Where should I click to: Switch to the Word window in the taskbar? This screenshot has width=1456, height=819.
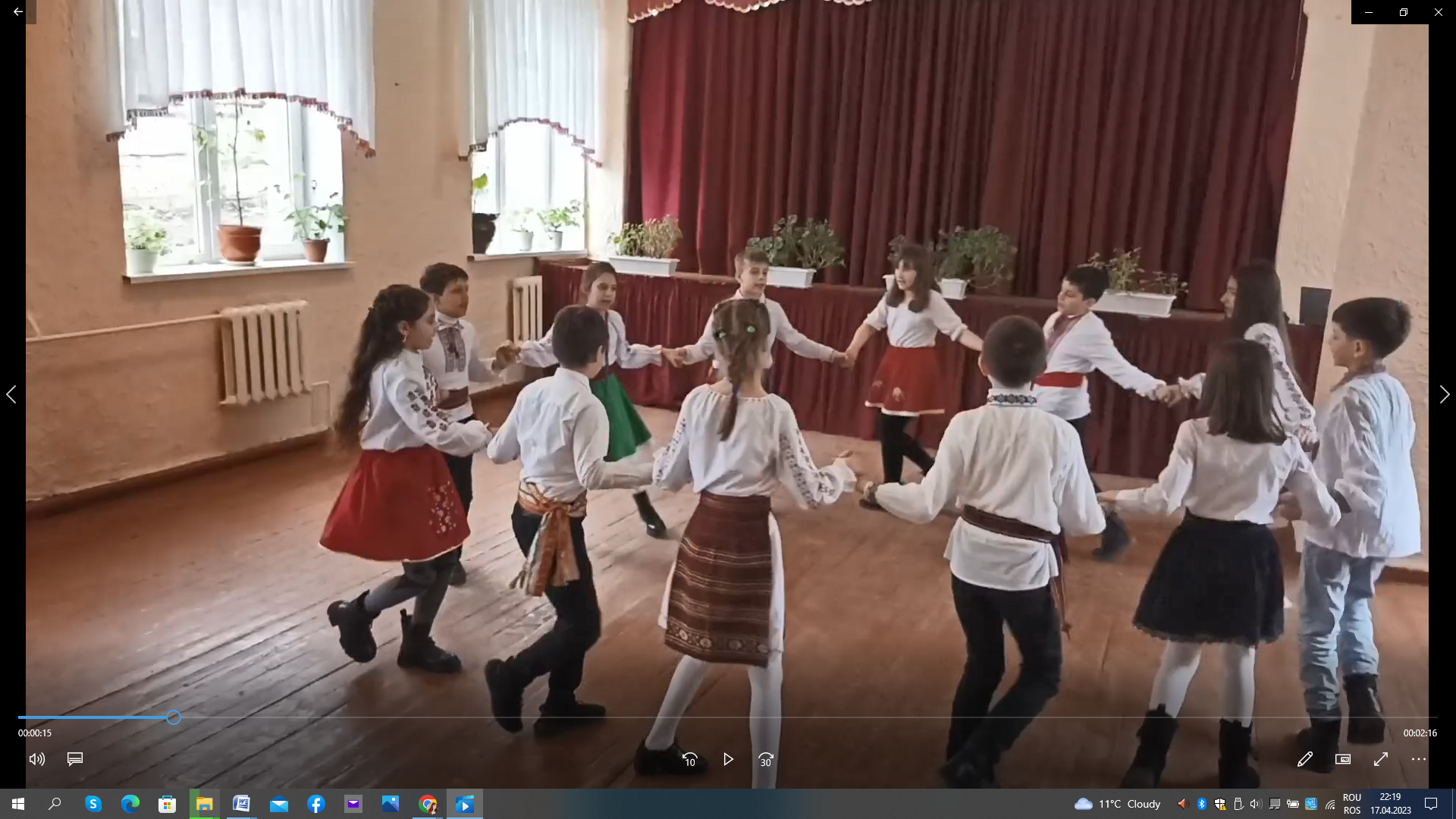241,804
